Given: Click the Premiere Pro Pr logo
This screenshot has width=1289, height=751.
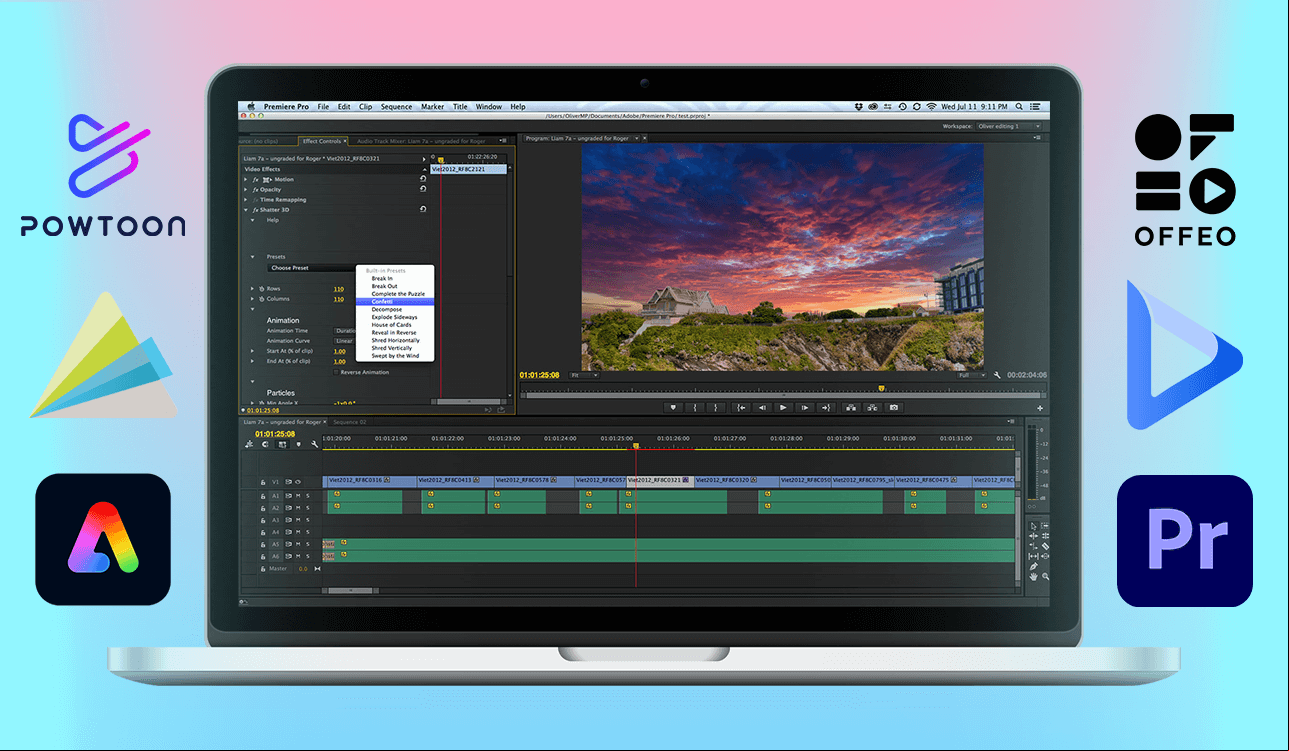Looking at the screenshot, I should [x=1185, y=541].
